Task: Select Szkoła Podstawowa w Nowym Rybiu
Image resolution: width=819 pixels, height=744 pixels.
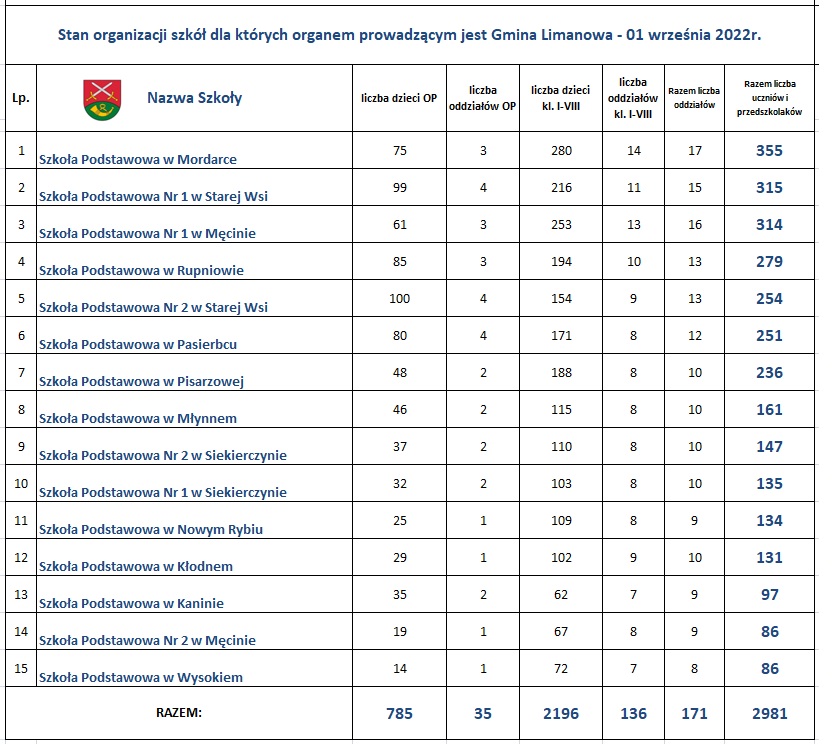Action: pyautogui.click(x=150, y=529)
